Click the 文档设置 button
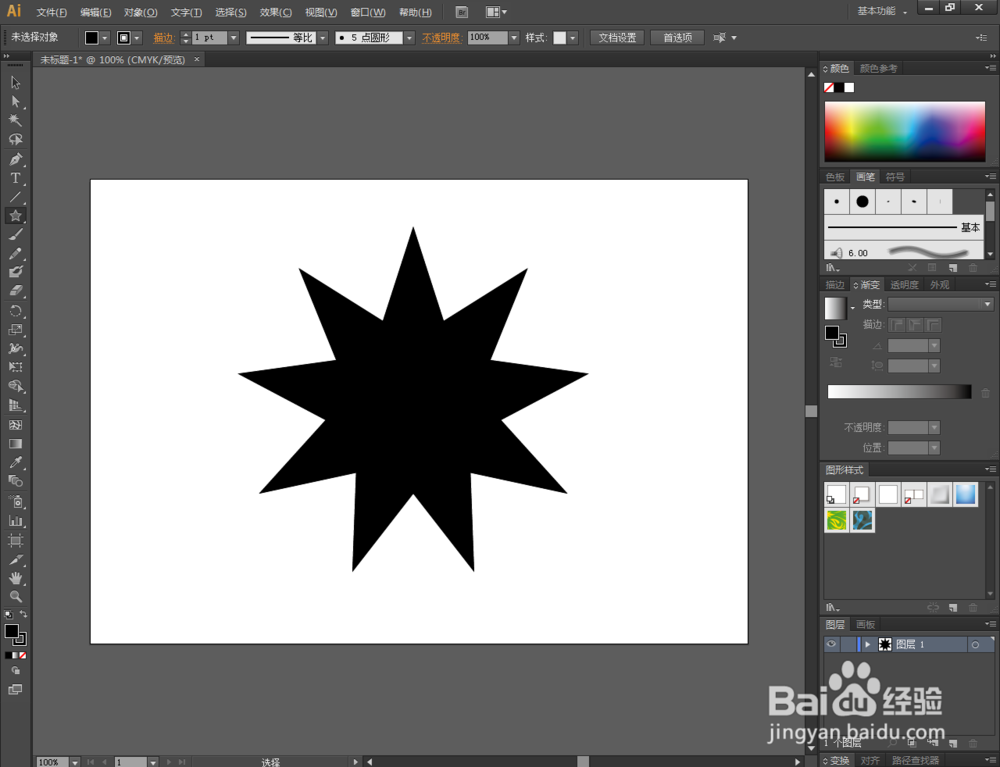 tap(617, 38)
